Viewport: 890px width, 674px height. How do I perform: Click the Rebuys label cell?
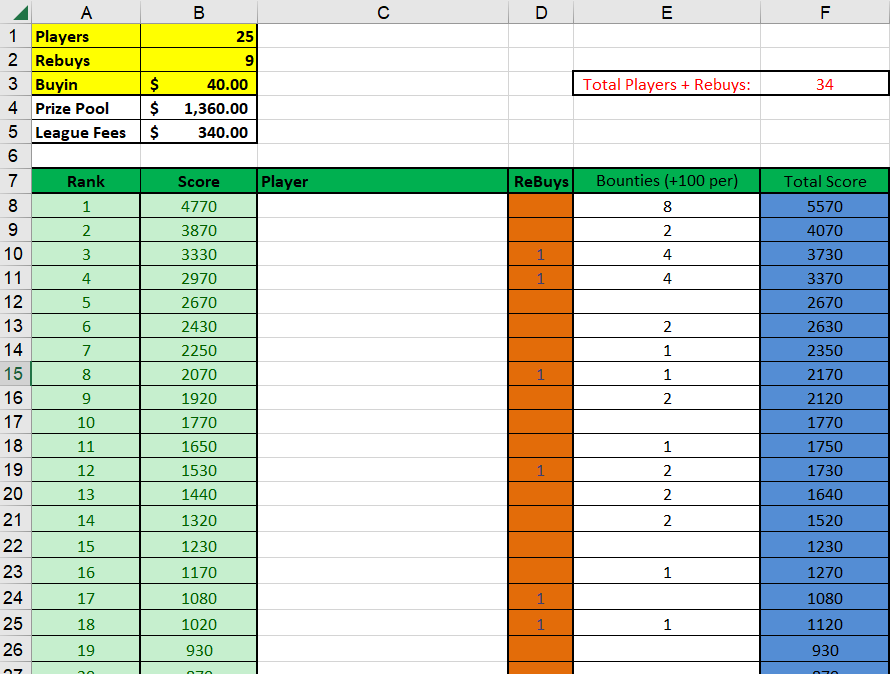coord(86,60)
